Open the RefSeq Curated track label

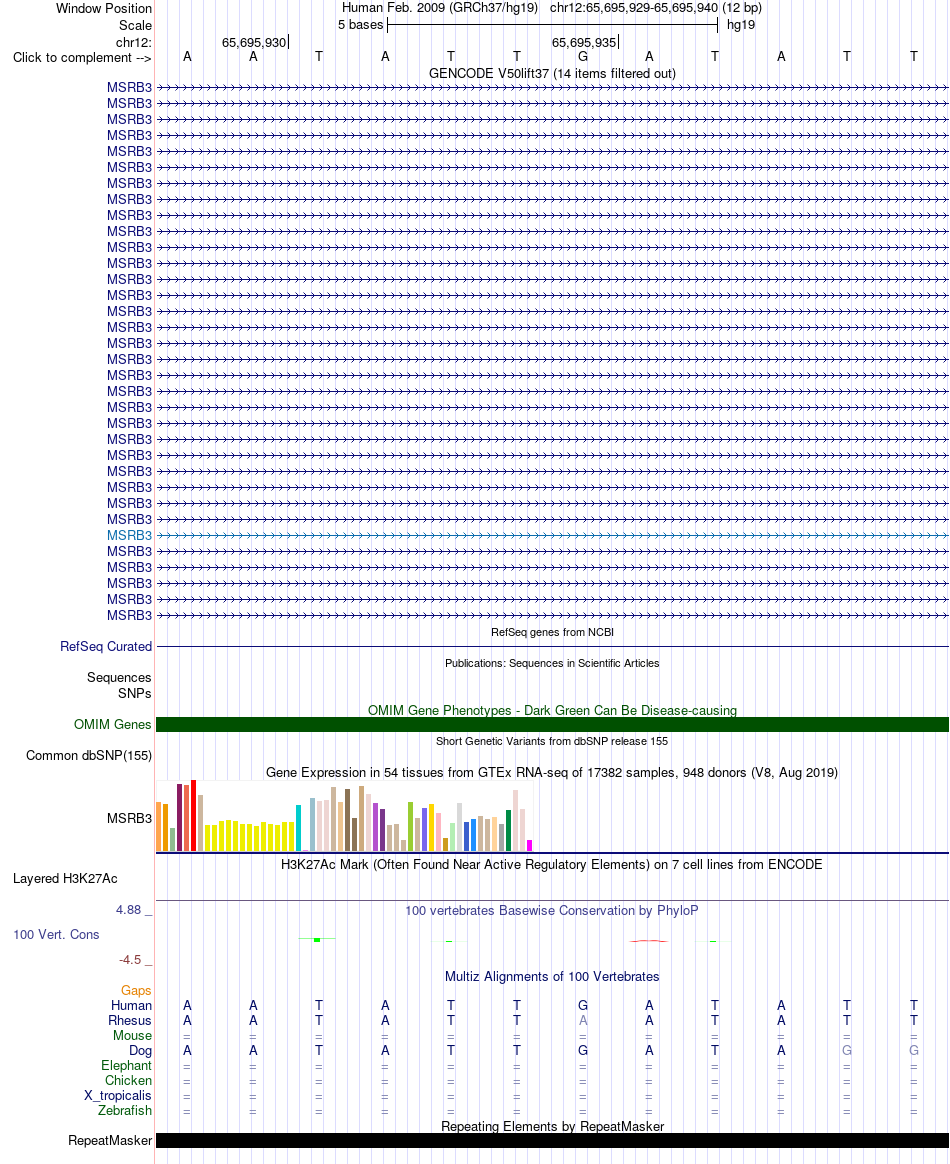[x=106, y=647]
